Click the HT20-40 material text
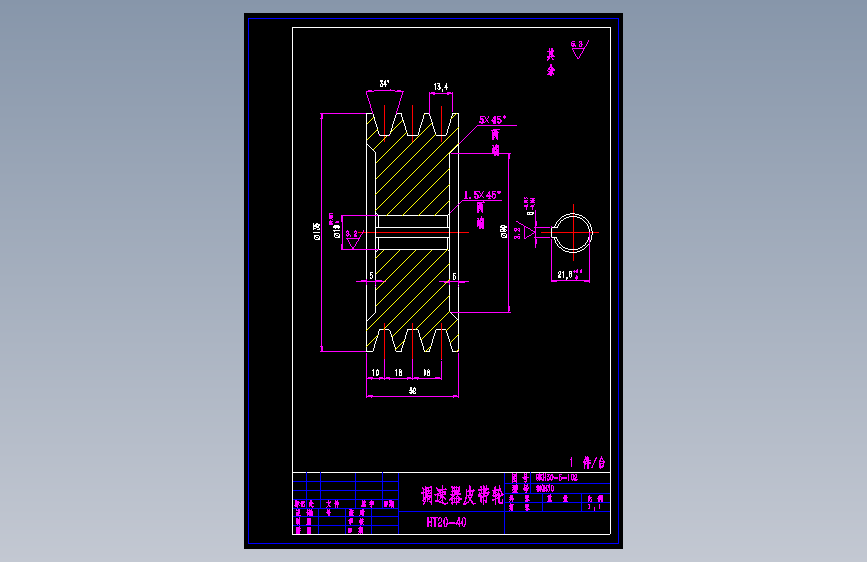Screen dimensions: 867x562 tap(446, 522)
